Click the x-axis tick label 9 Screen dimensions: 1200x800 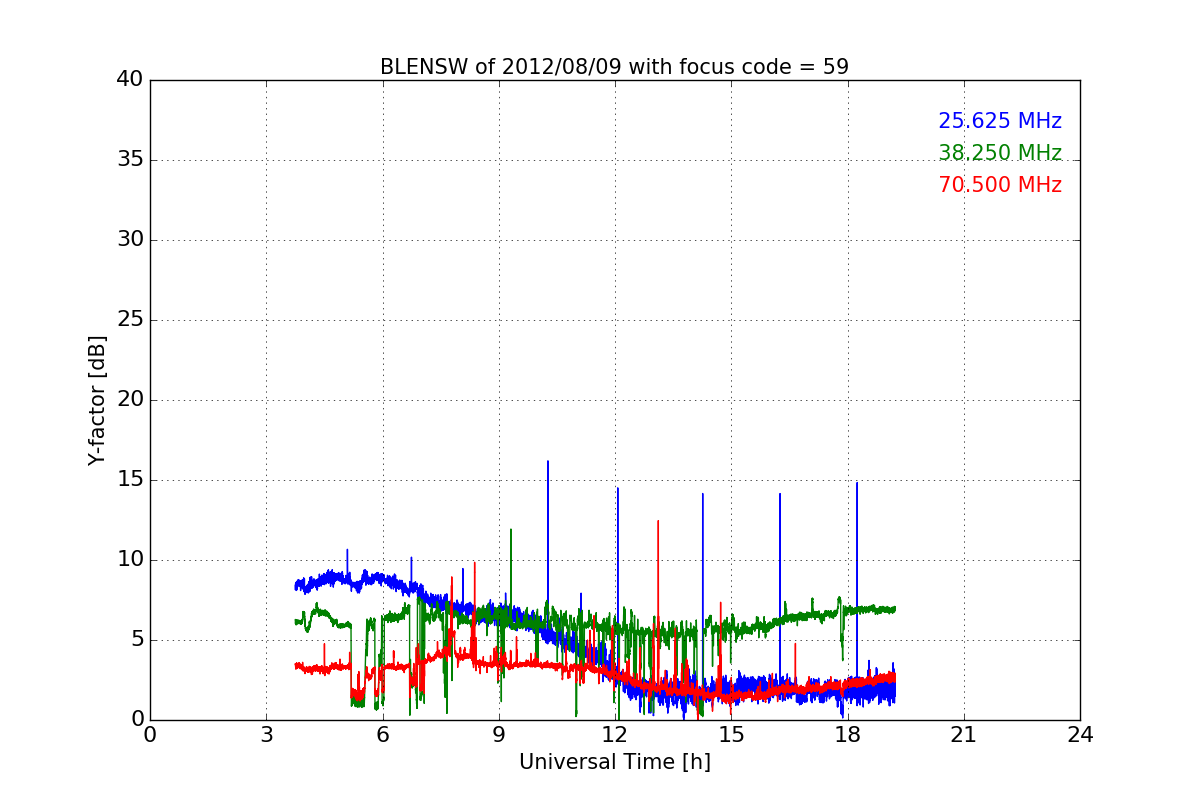(x=499, y=735)
